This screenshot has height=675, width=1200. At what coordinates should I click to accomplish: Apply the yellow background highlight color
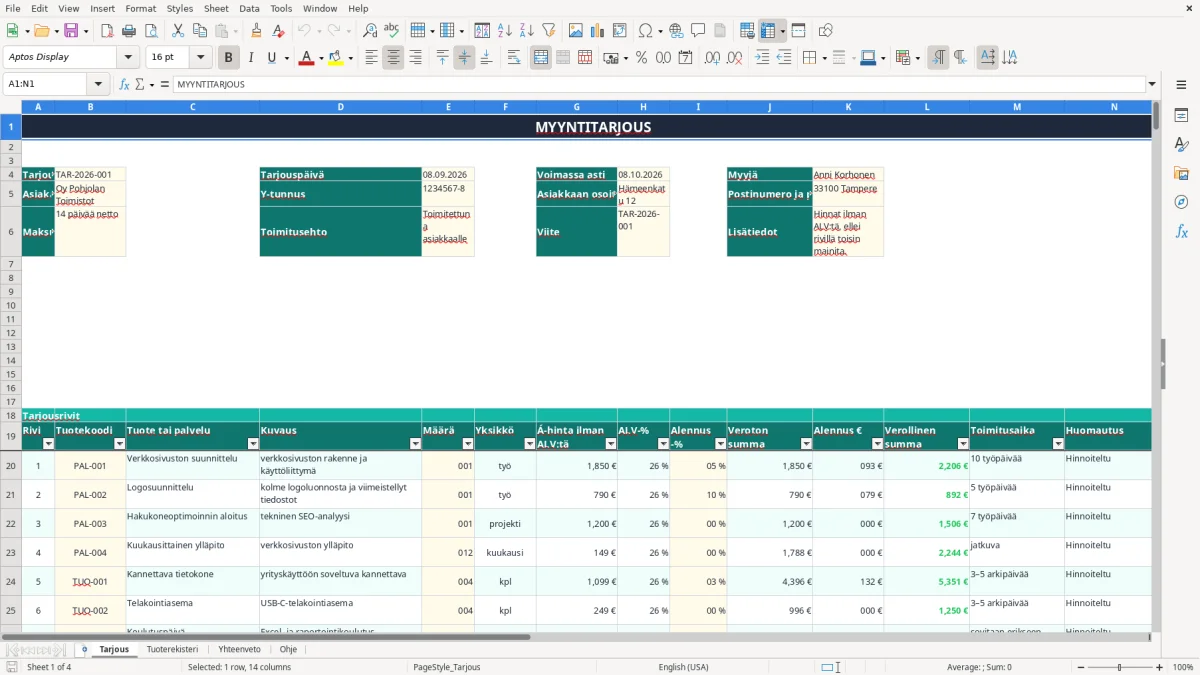coord(335,58)
